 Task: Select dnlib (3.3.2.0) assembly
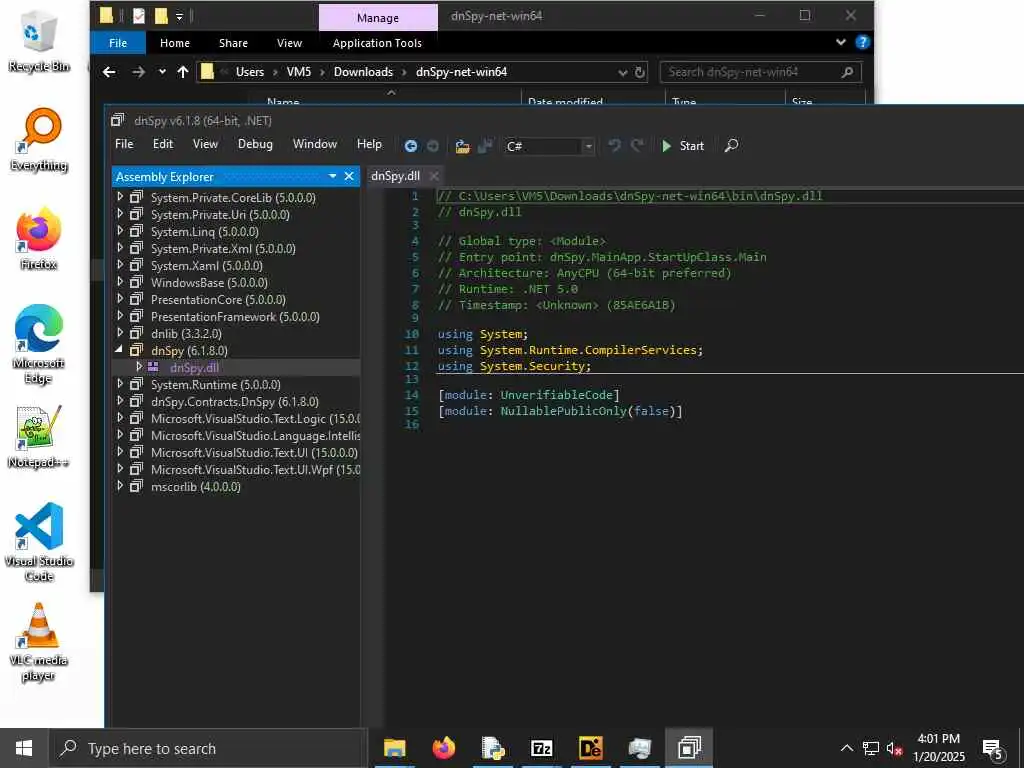coord(186,334)
